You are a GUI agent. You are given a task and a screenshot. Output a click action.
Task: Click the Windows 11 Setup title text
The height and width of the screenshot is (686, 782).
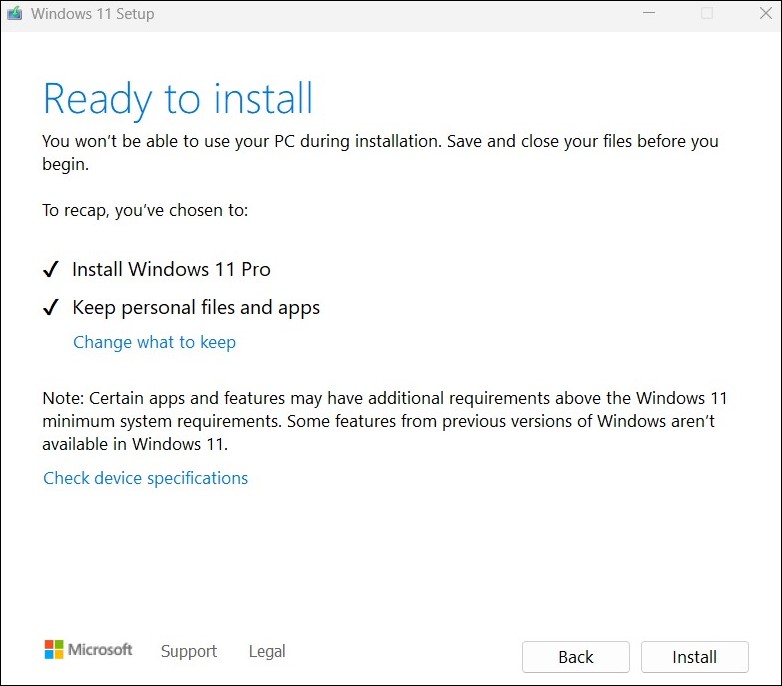point(93,15)
